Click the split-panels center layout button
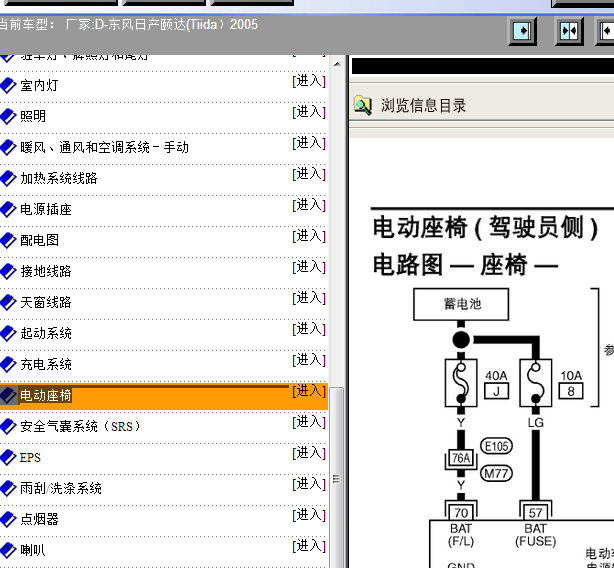 point(569,31)
